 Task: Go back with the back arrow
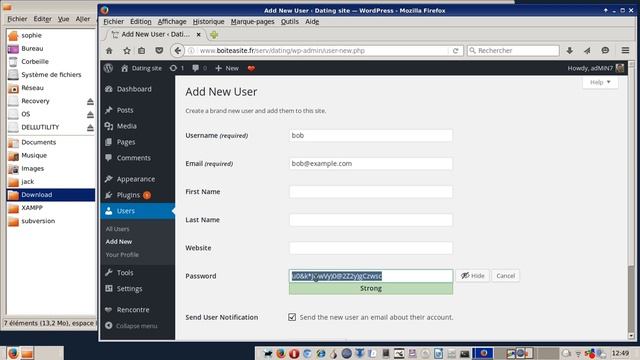(177, 51)
